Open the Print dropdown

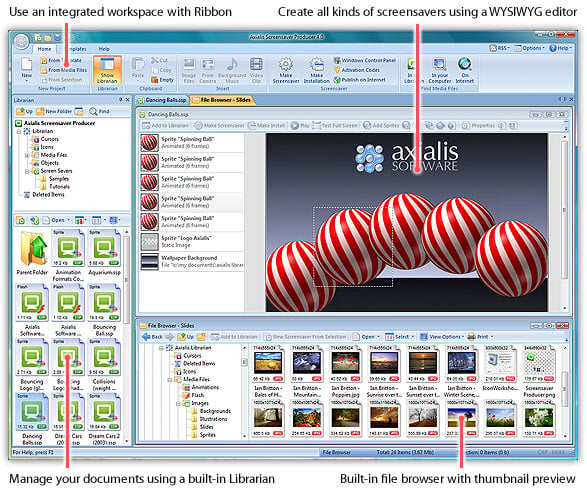[x=481, y=337]
